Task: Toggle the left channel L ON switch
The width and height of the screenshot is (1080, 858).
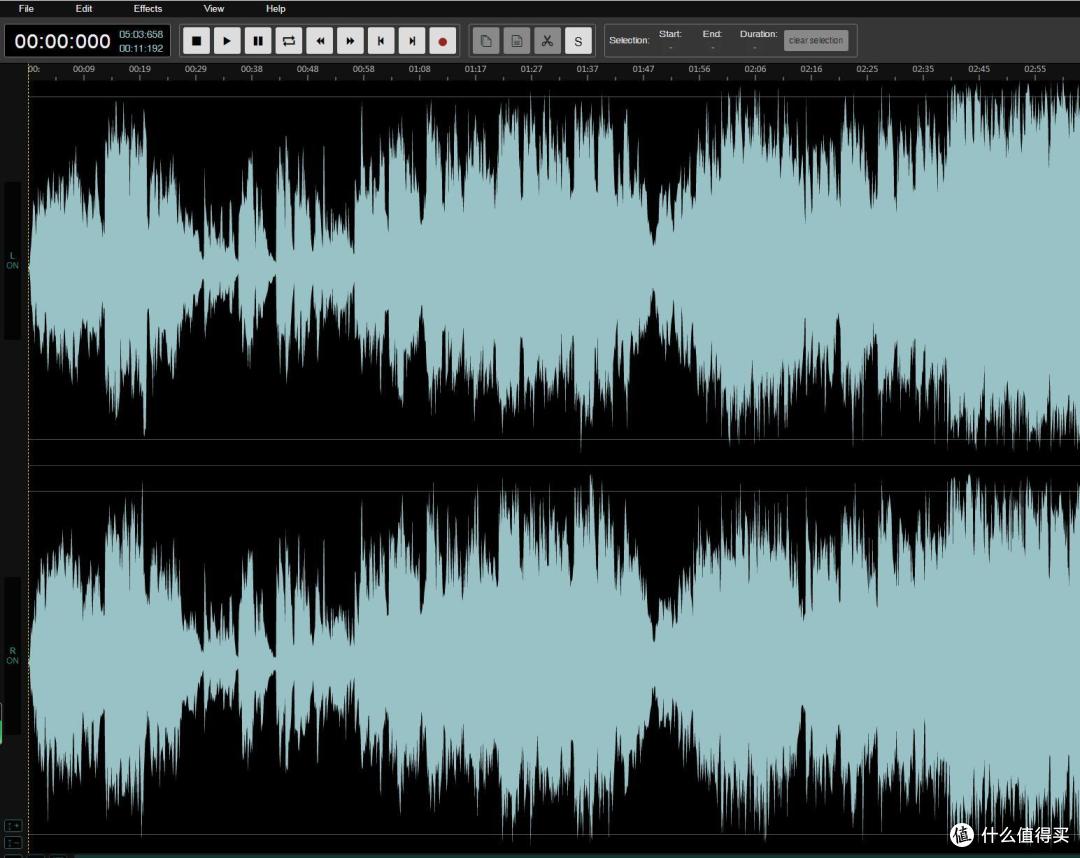Action: (x=12, y=260)
